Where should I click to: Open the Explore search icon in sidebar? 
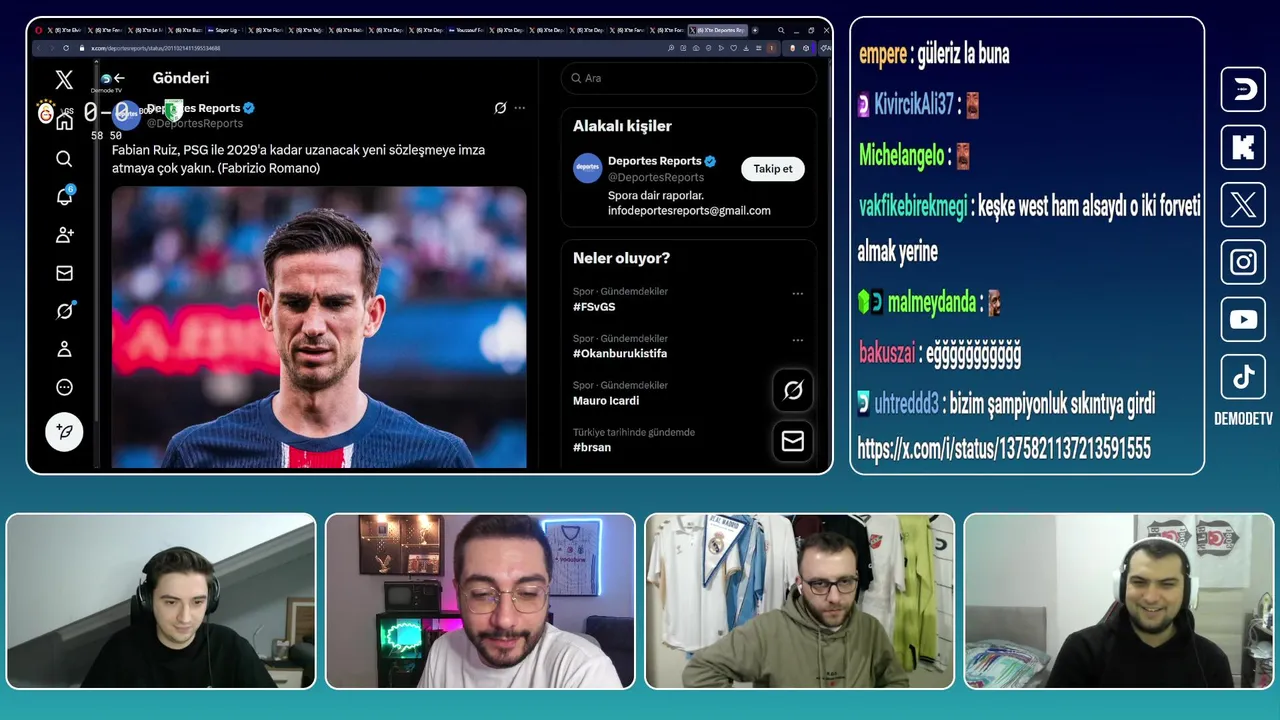(x=64, y=159)
